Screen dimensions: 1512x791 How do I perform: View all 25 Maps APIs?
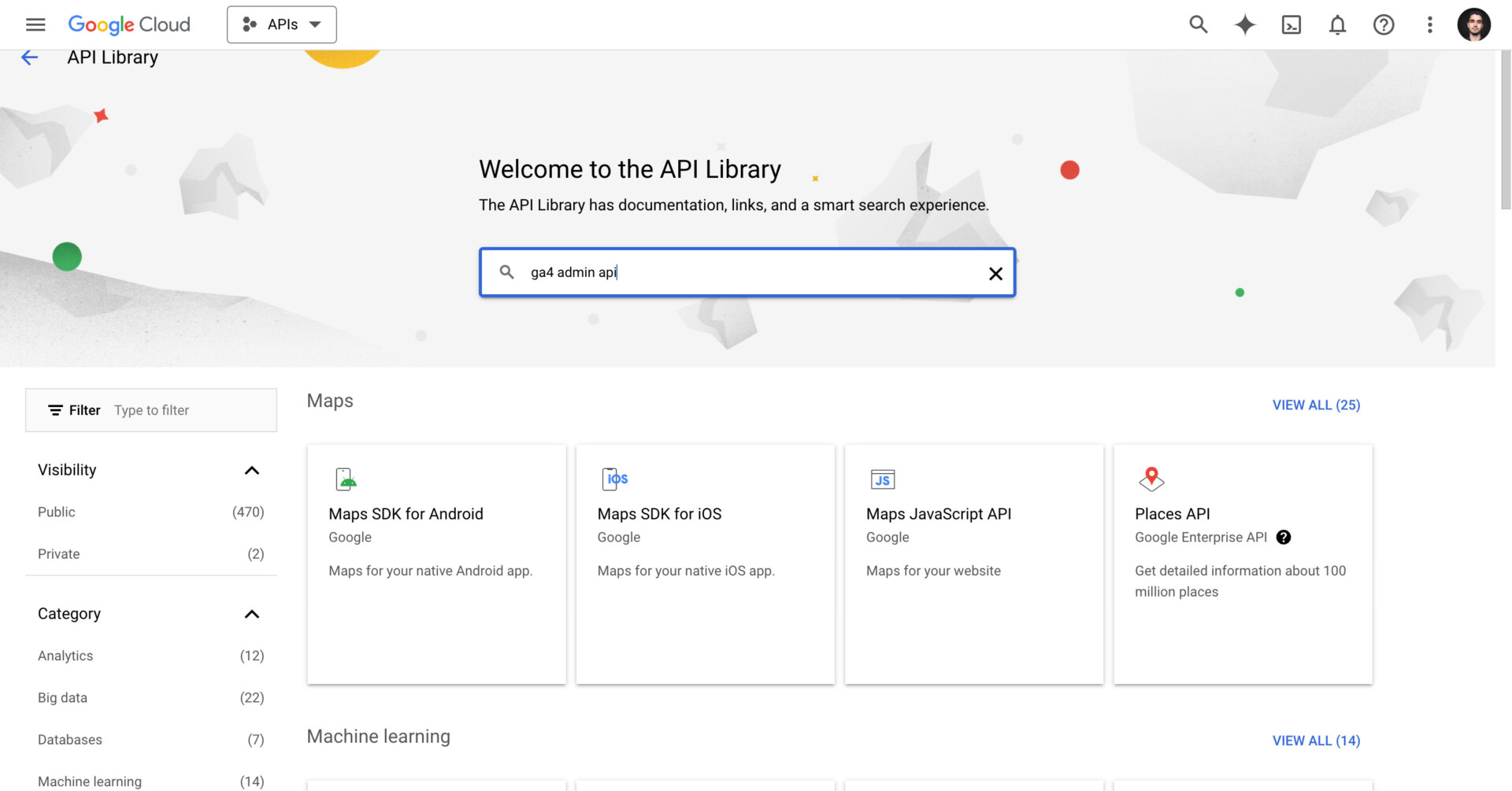[1316, 405]
